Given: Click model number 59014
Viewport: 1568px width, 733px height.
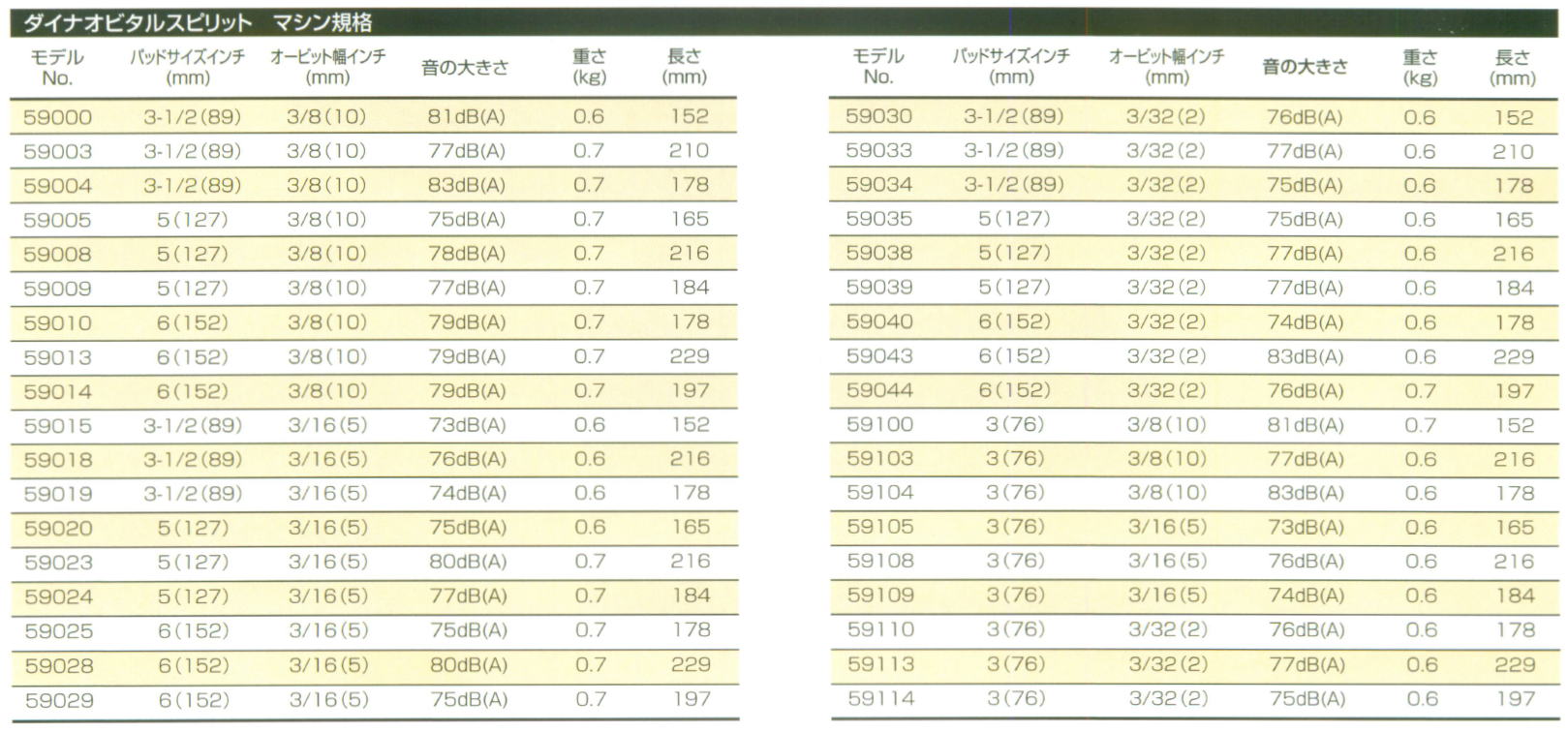Looking at the screenshot, I should point(58,391).
